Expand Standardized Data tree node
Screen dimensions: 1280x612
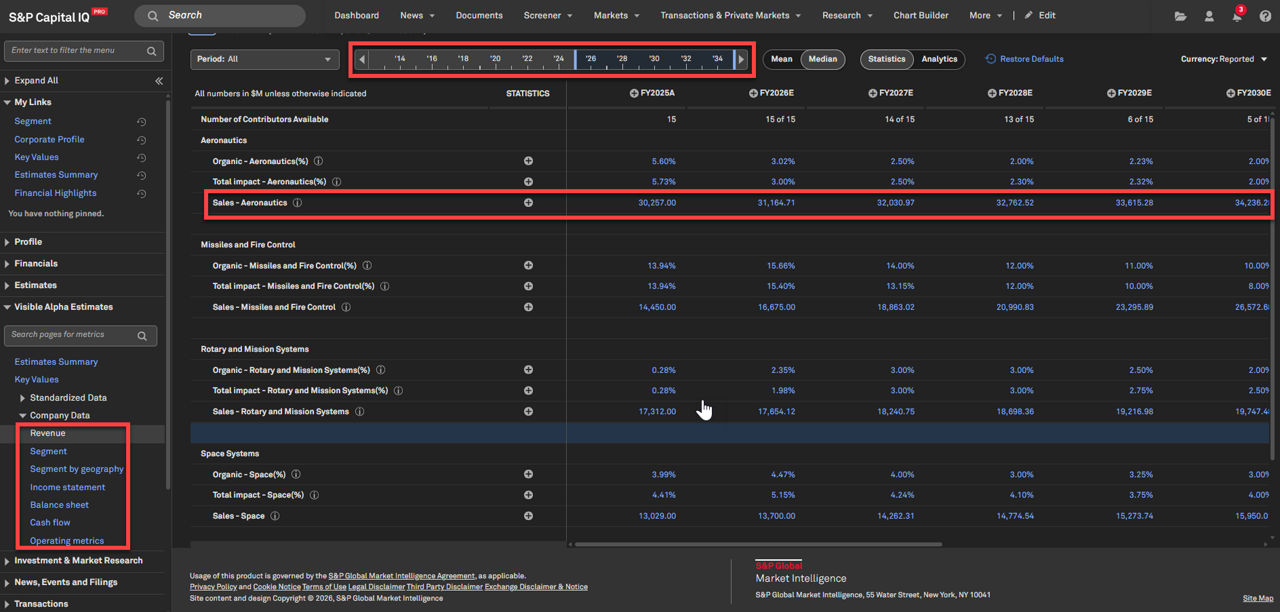click(x=23, y=398)
